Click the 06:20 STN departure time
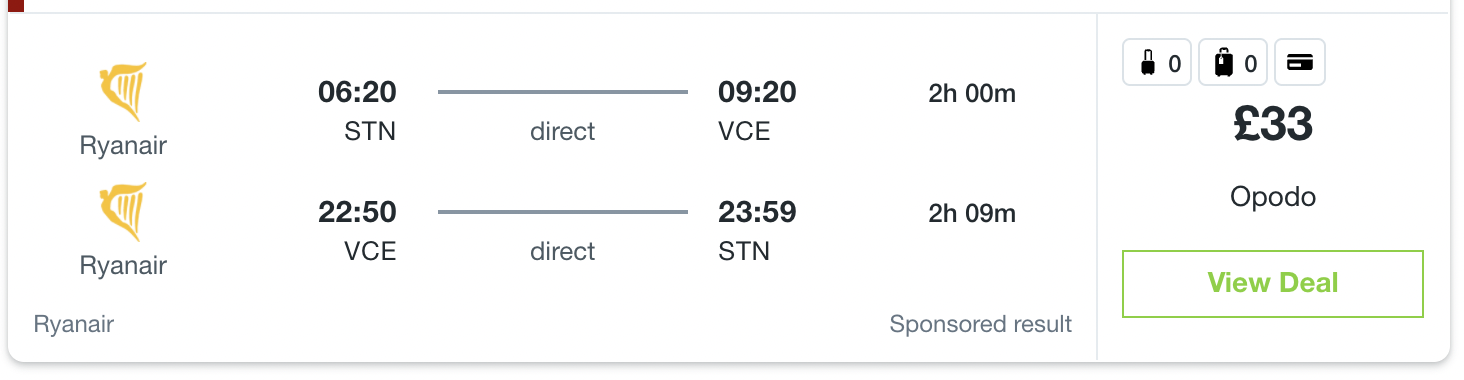Screen dimensions: 1464x380 357,93
